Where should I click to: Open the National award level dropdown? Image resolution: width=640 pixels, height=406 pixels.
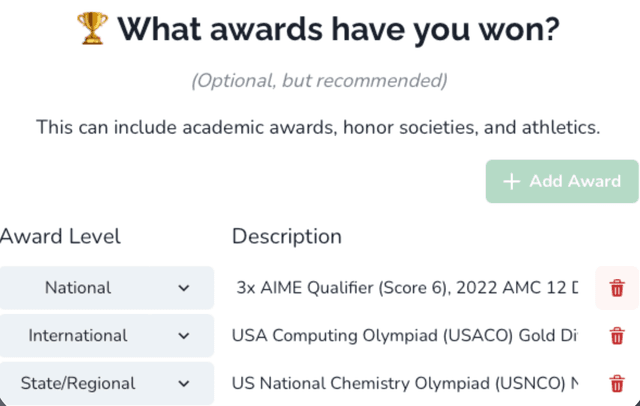click(107, 288)
